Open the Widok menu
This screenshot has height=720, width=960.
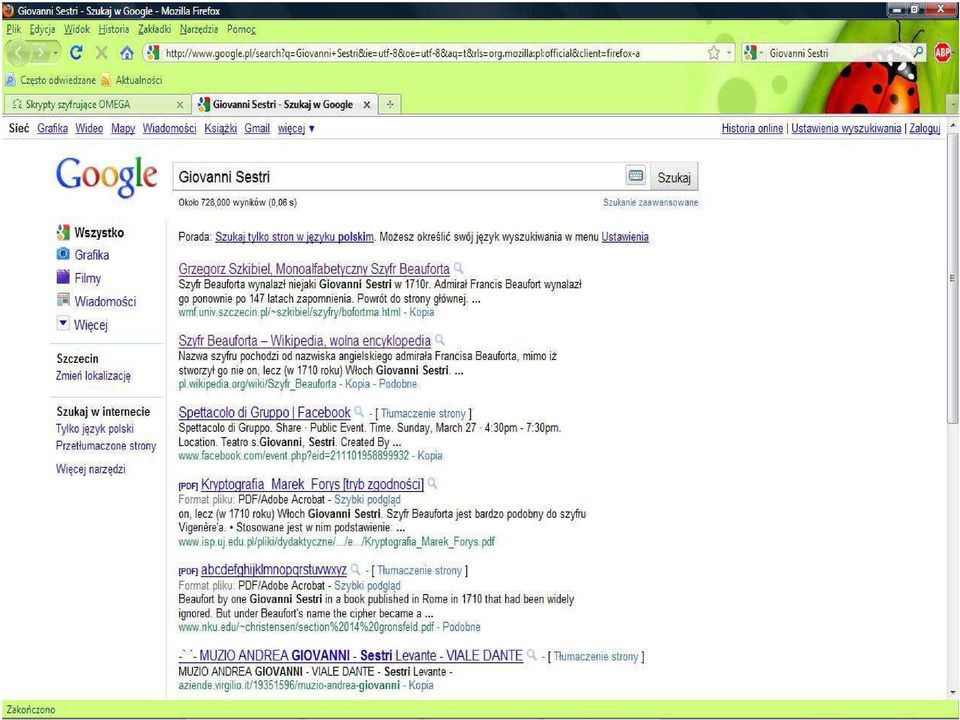77,29
